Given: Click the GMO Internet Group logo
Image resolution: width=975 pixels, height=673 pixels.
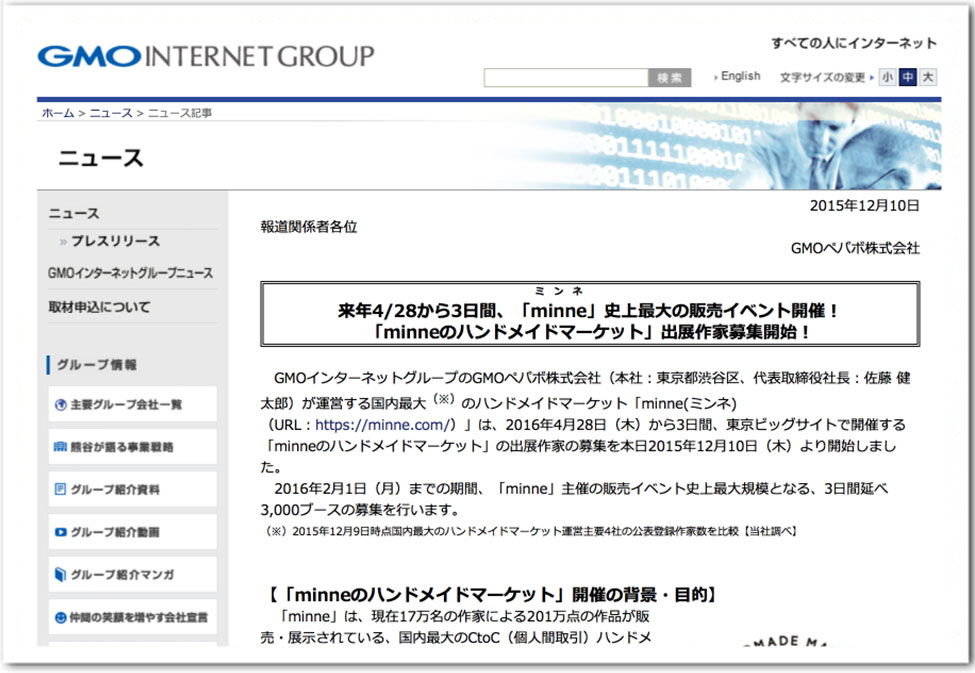Looking at the screenshot, I should [x=206, y=57].
